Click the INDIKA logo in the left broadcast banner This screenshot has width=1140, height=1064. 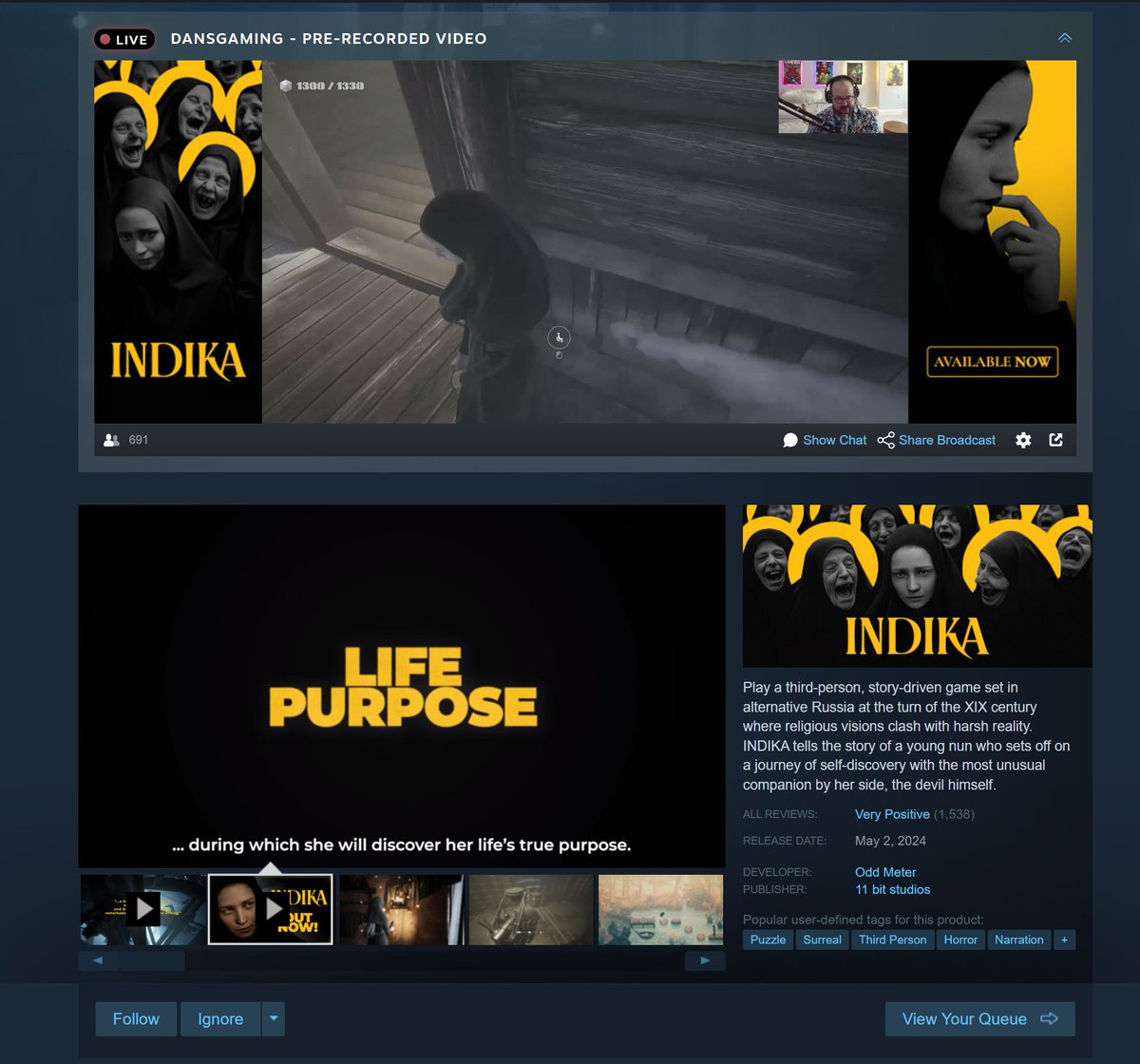[178, 362]
